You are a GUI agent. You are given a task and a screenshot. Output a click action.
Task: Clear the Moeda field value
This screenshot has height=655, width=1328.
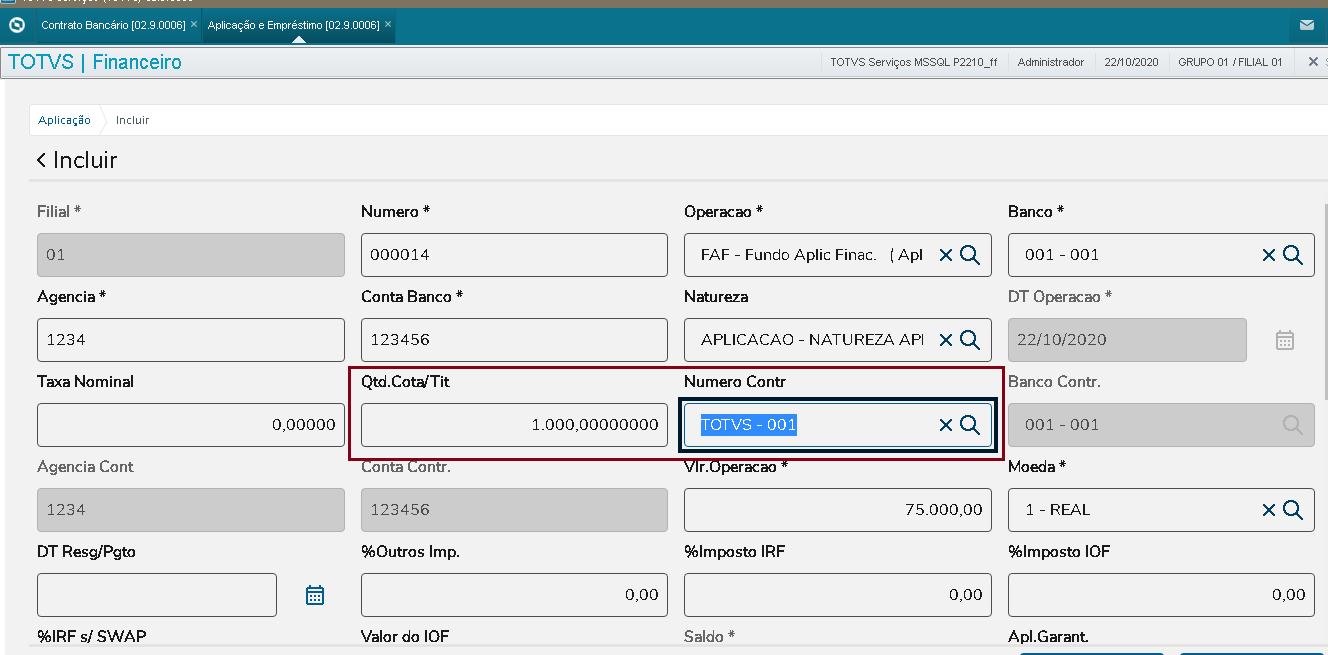(1268, 510)
